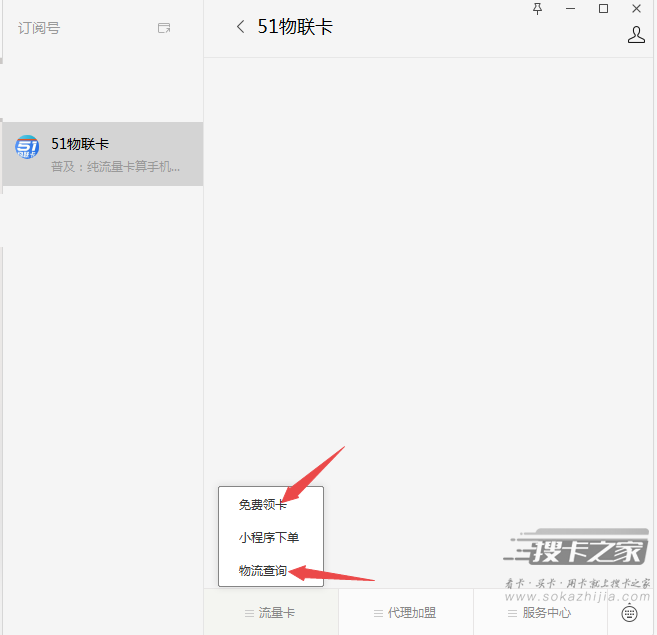Open the 流量卡 bottom menu
This screenshot has width=657, height=635.
[271, 613]
